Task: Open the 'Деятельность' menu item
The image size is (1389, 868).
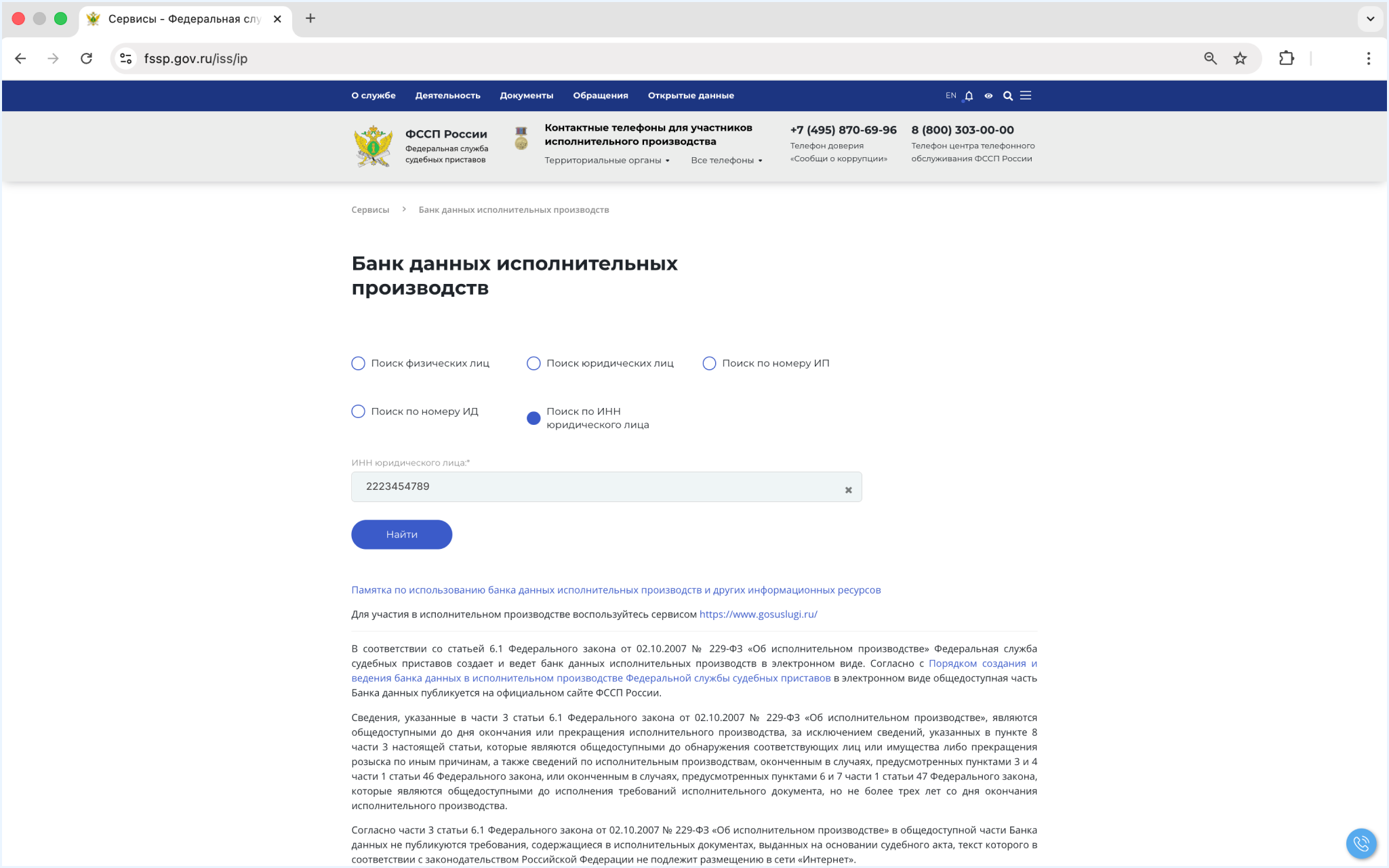Action: 447,96
